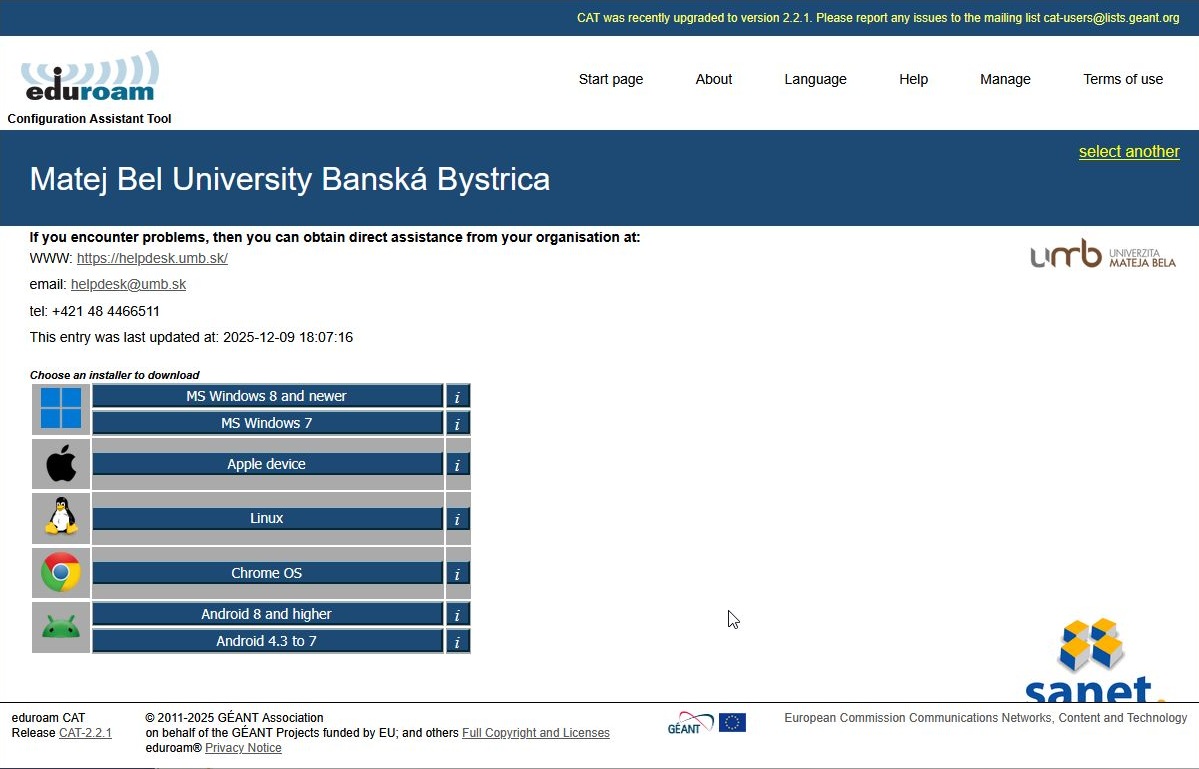Open info icon next to Chrome OS
Screen dimensions: 1199x769
tap(457, 574)
